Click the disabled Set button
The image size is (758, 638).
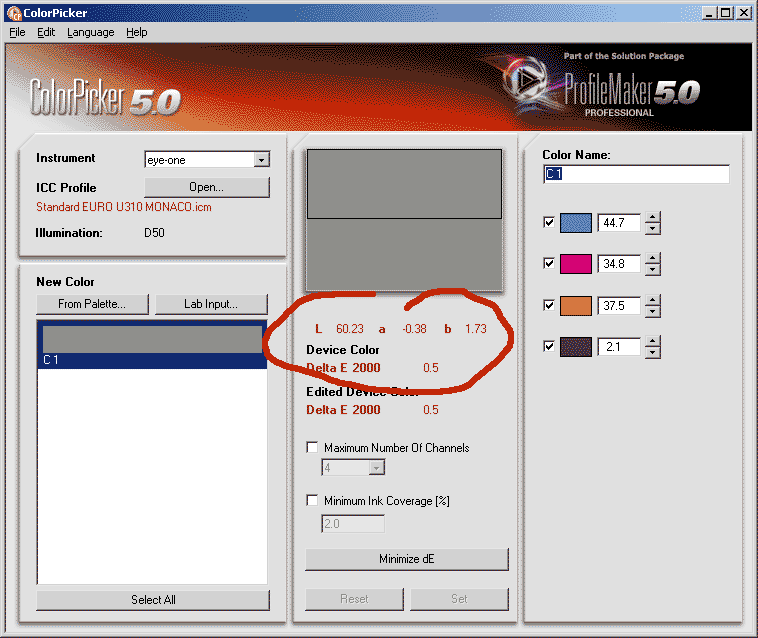459,599
